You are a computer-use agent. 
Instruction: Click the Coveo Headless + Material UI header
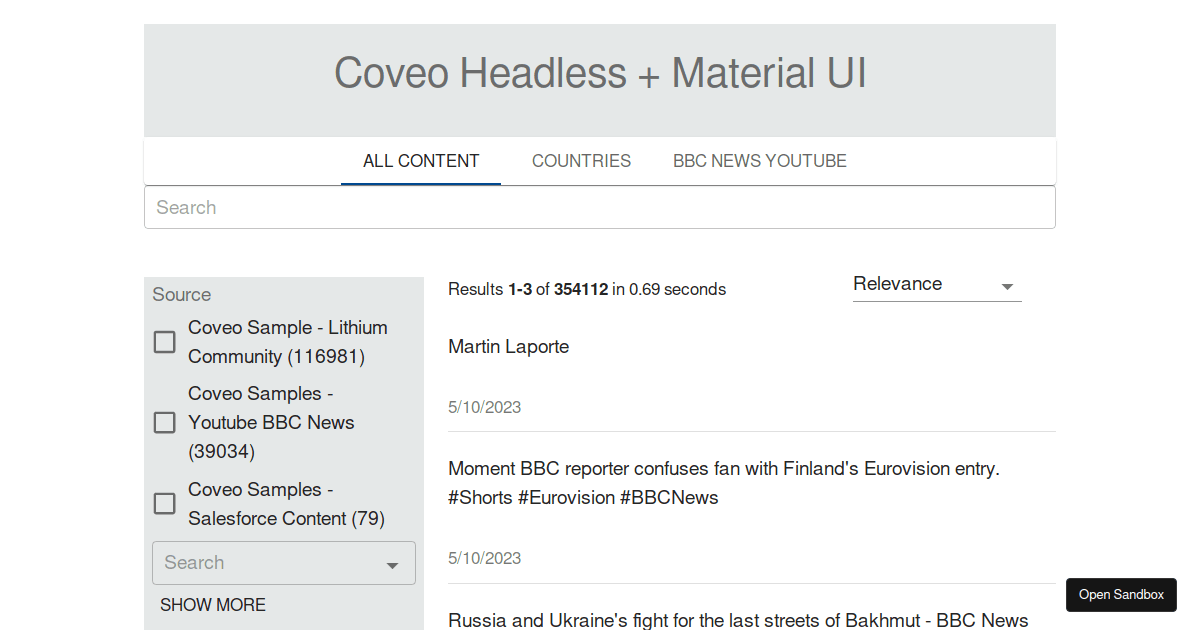600,73
